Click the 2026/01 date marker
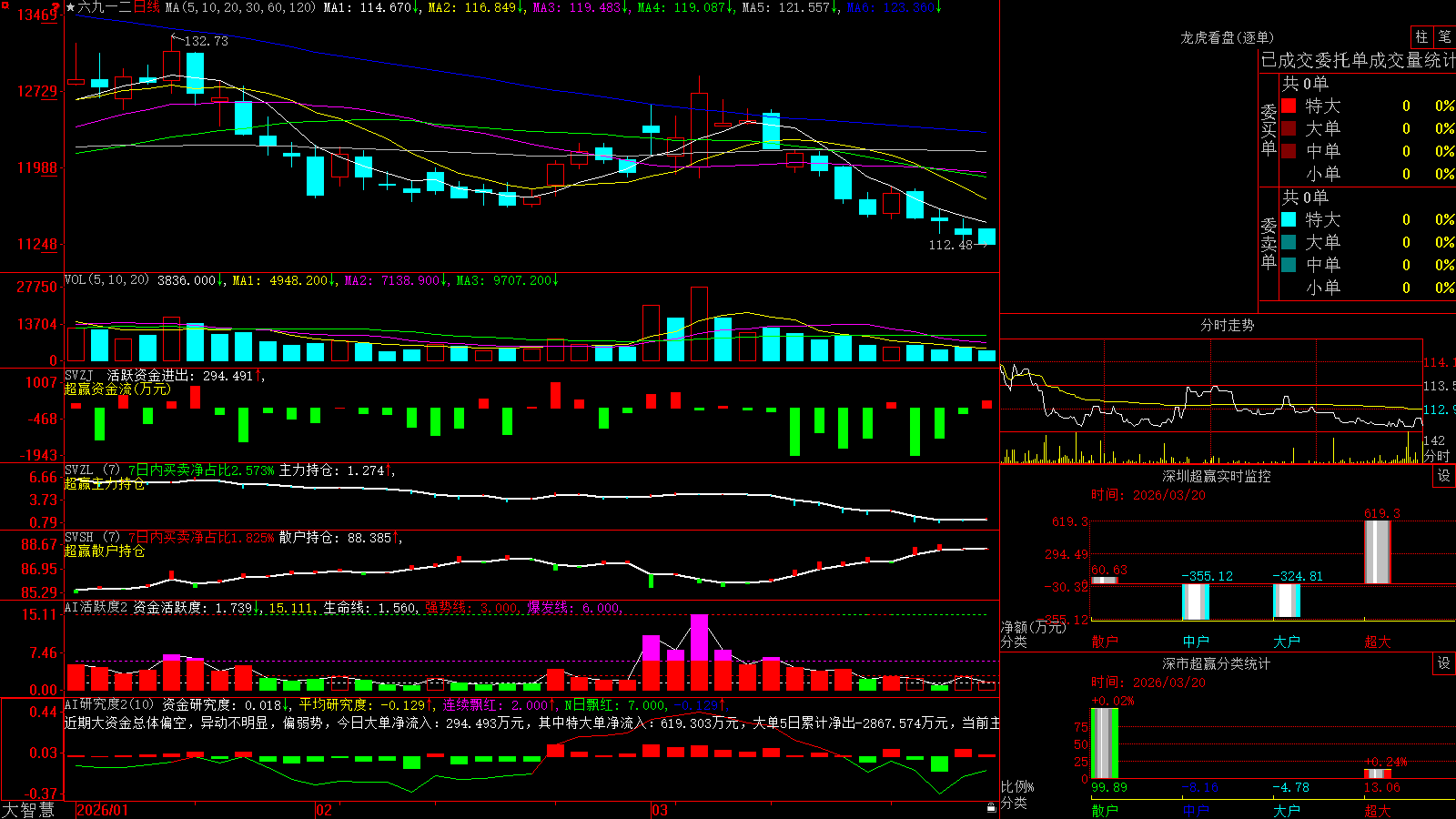This screenshot has width=1456, height=819. (102, 810)
